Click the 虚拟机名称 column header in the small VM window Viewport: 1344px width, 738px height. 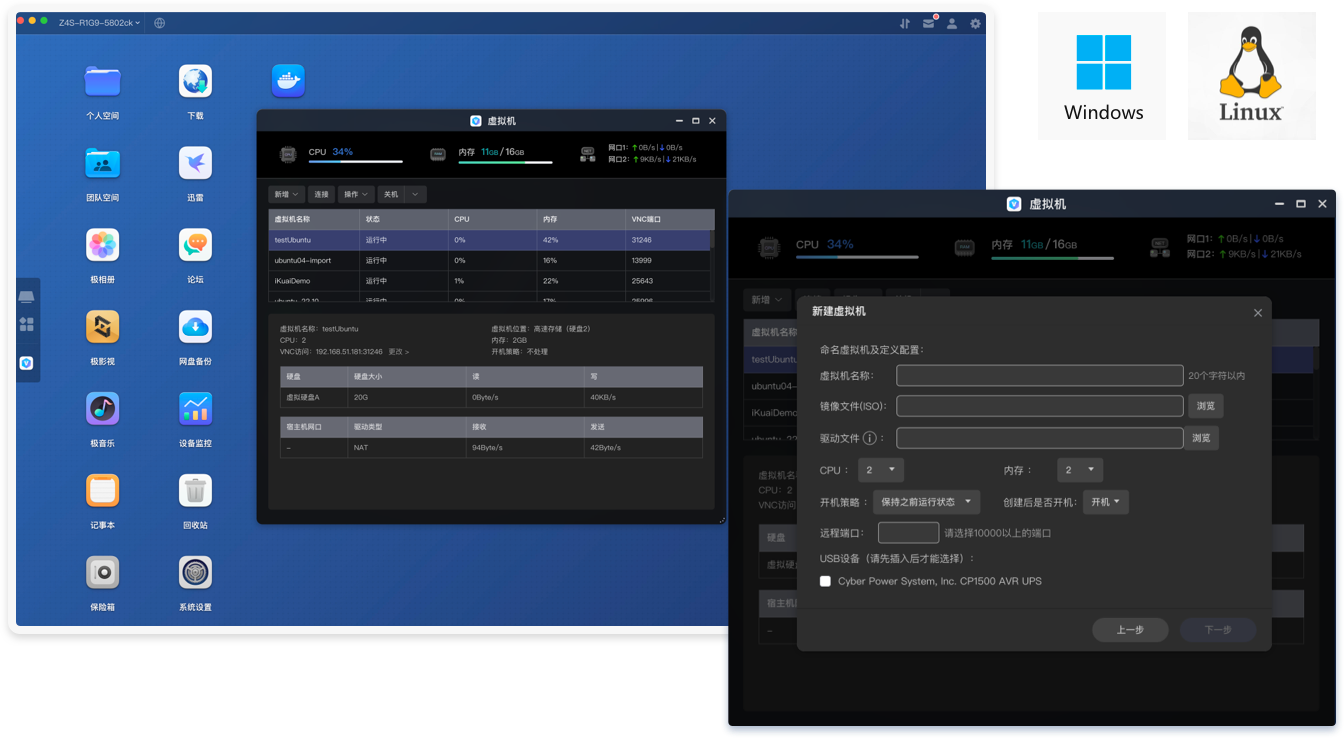(x=314, y=219)
